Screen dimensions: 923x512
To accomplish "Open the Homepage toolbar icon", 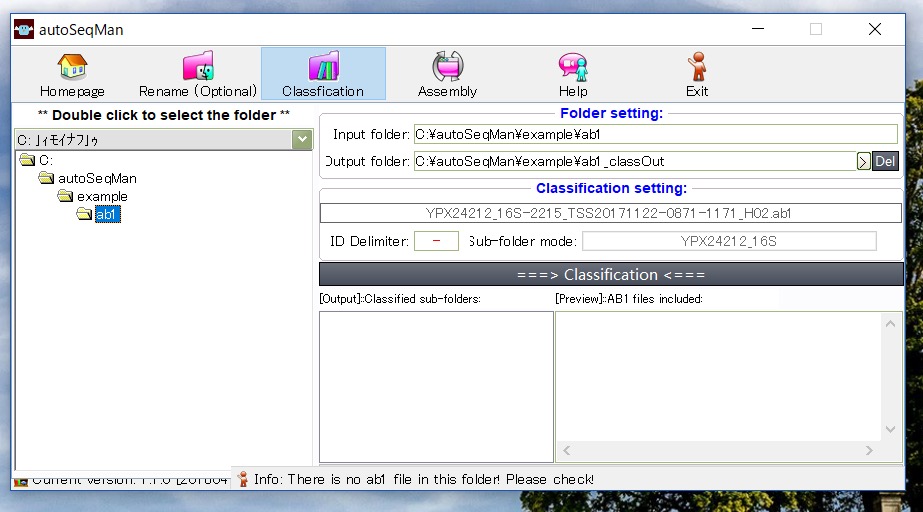I will tap(72, 74).
